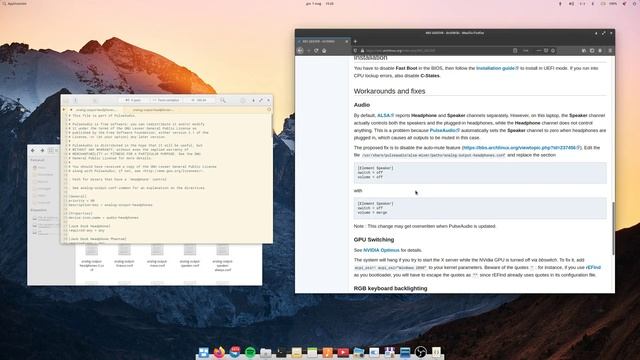Open the syntax language dropdown in editor
Image resolution: width=640 pixels, height=360 pixels.
click(166, 100)
